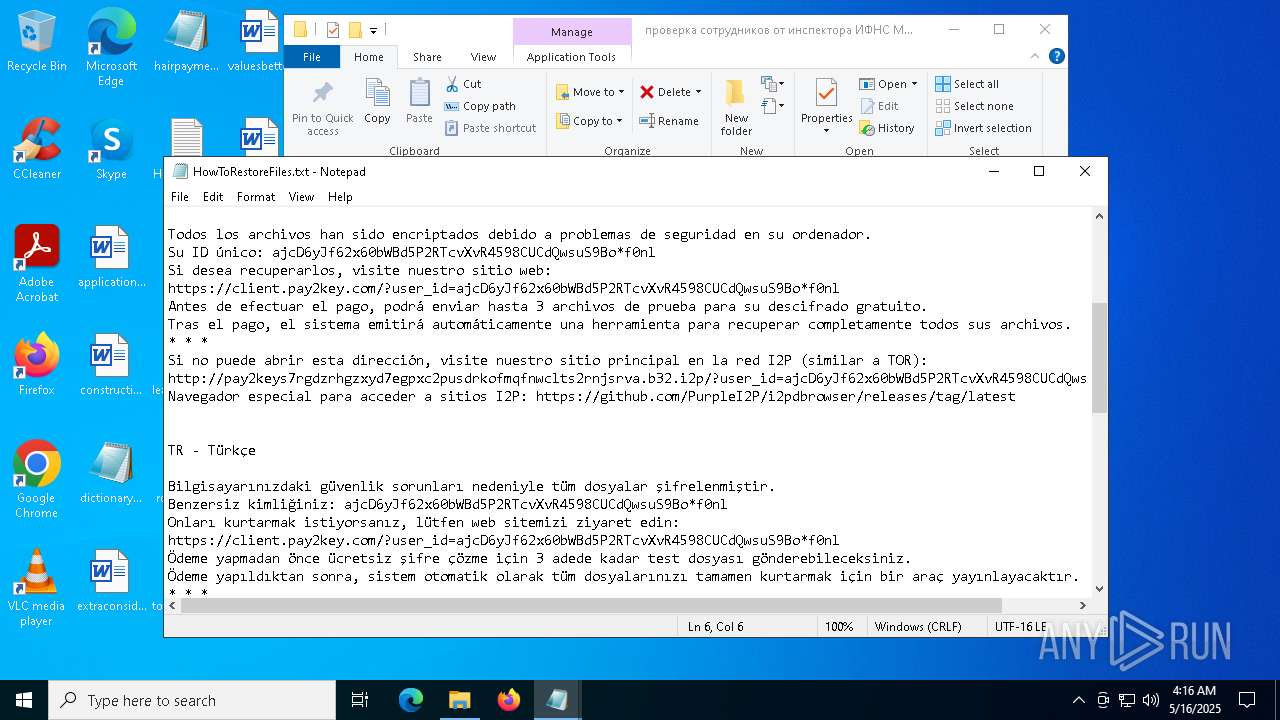The height and width of the screenshot is (720, 1280).
Task: Select CCleaner desktop icon
Action: point(37,150)
